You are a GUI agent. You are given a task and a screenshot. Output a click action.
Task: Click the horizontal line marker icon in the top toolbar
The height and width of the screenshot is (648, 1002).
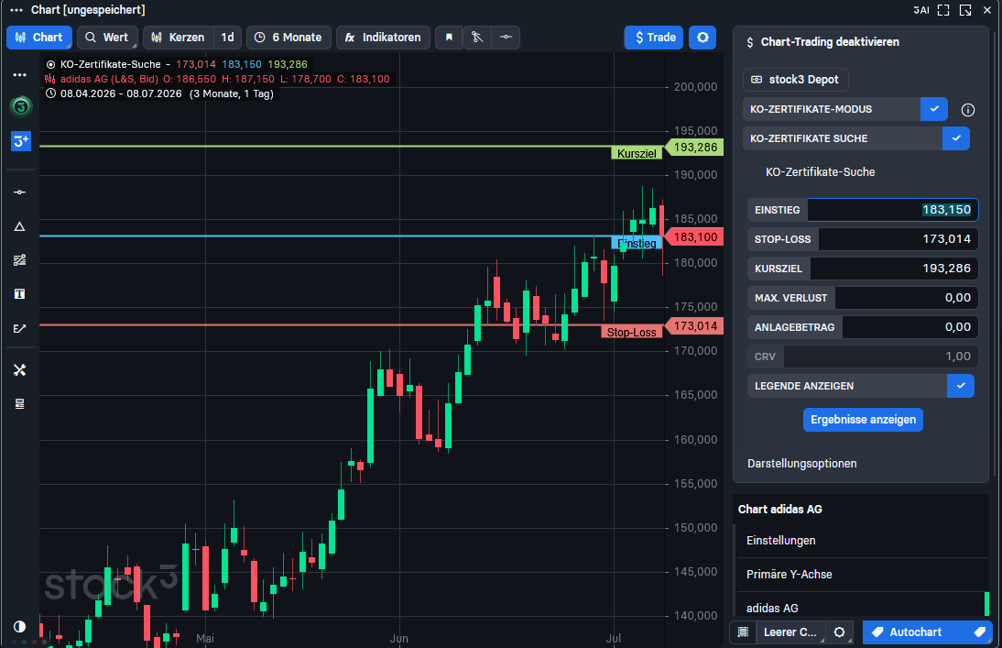505,37
